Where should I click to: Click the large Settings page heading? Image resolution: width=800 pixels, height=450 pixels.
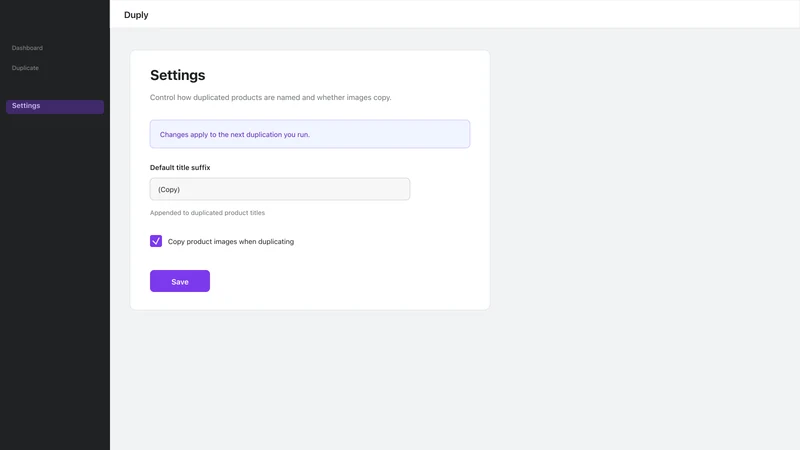178,75
